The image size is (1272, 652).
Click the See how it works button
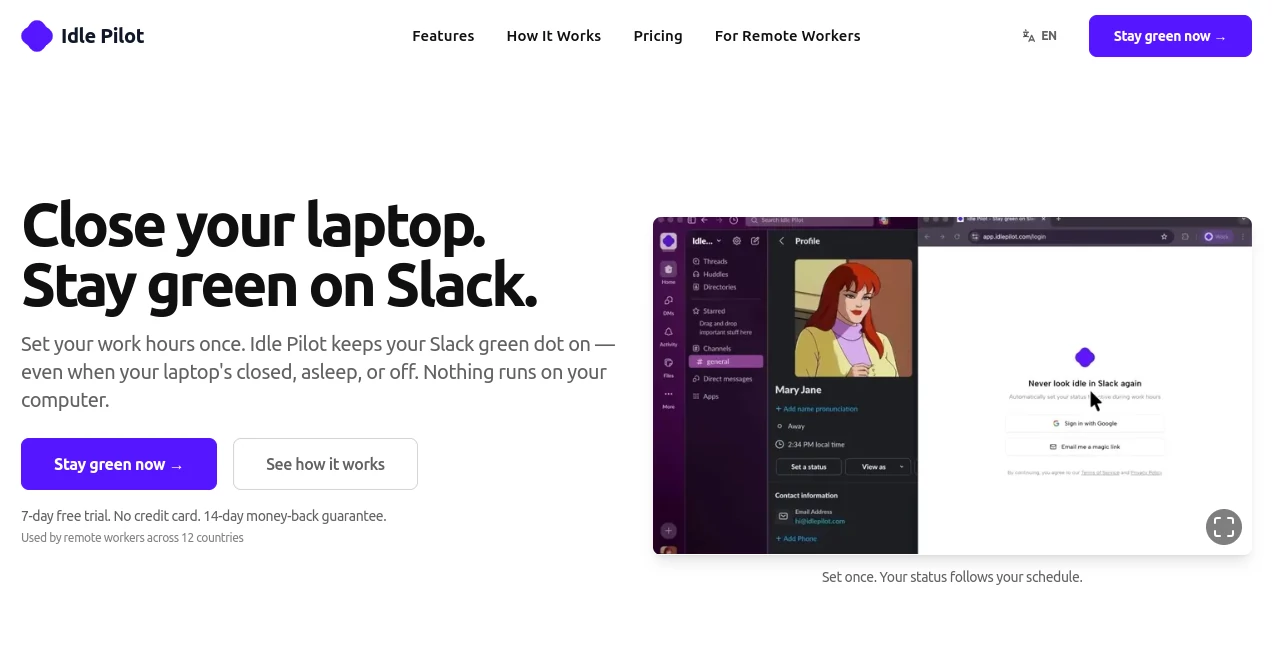click(325, 464)
